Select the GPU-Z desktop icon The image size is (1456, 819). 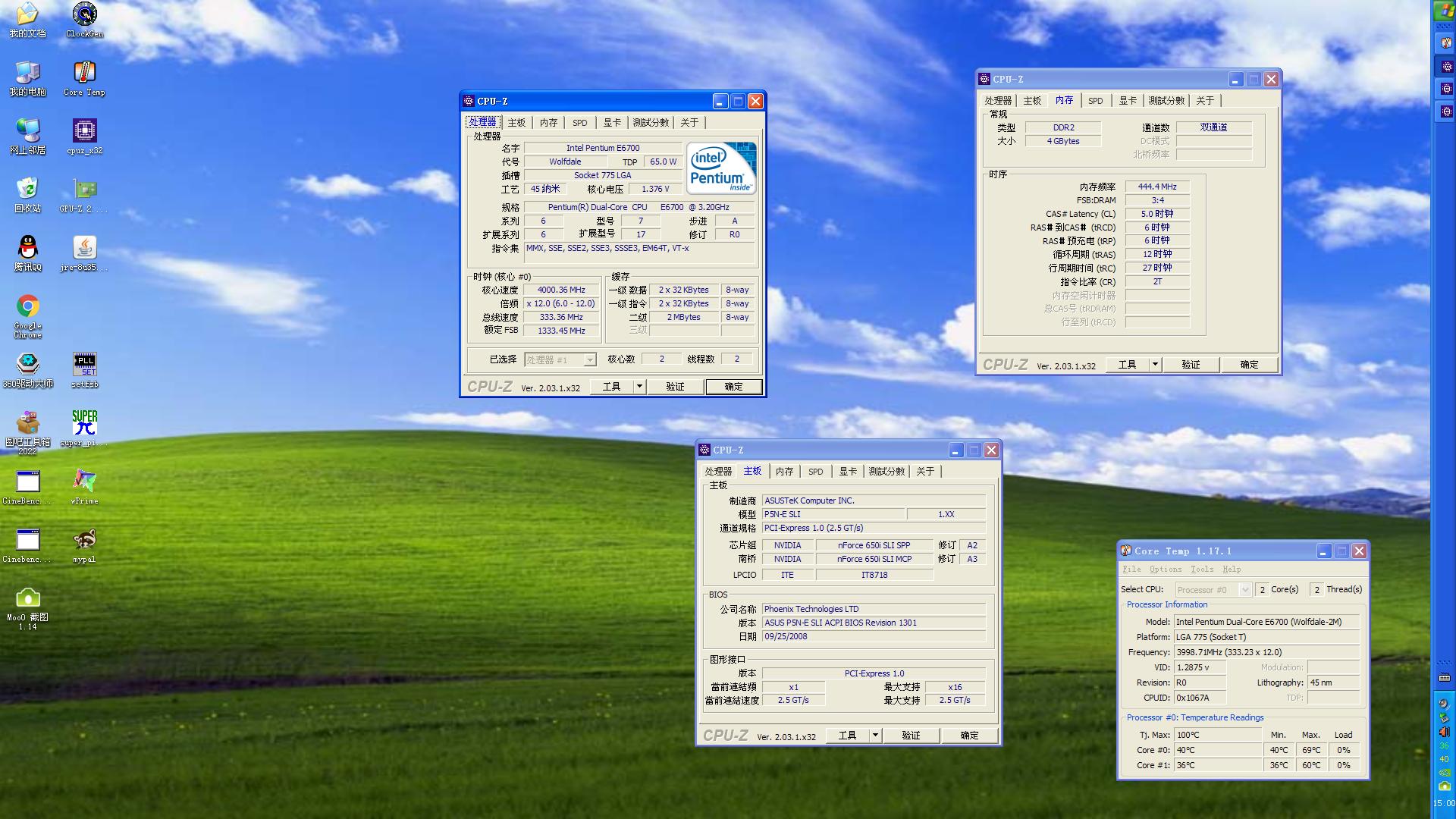click(84, 195)
